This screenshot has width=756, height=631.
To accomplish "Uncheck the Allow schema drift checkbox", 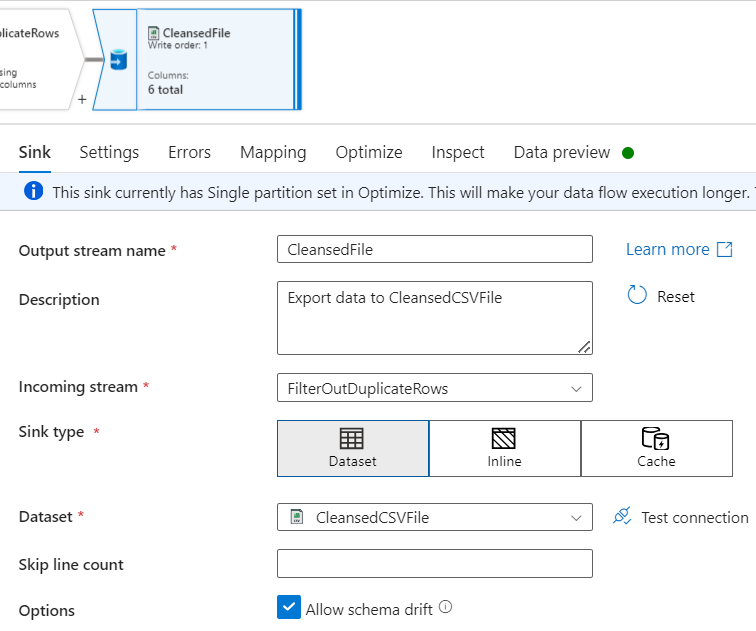I will [x=289, y=607].
